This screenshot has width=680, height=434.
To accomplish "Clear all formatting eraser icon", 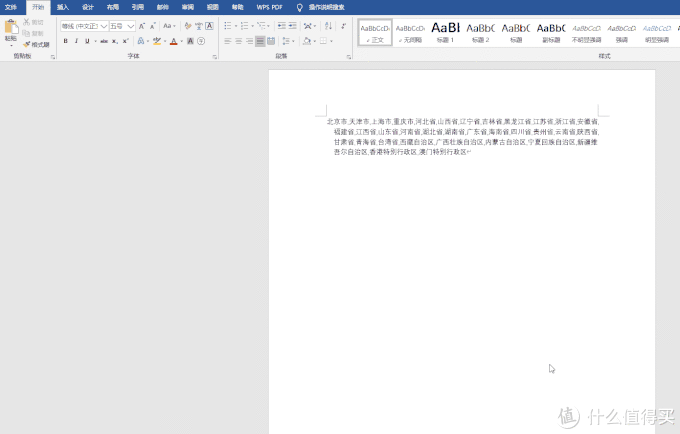I will click(x=188, y=26).
